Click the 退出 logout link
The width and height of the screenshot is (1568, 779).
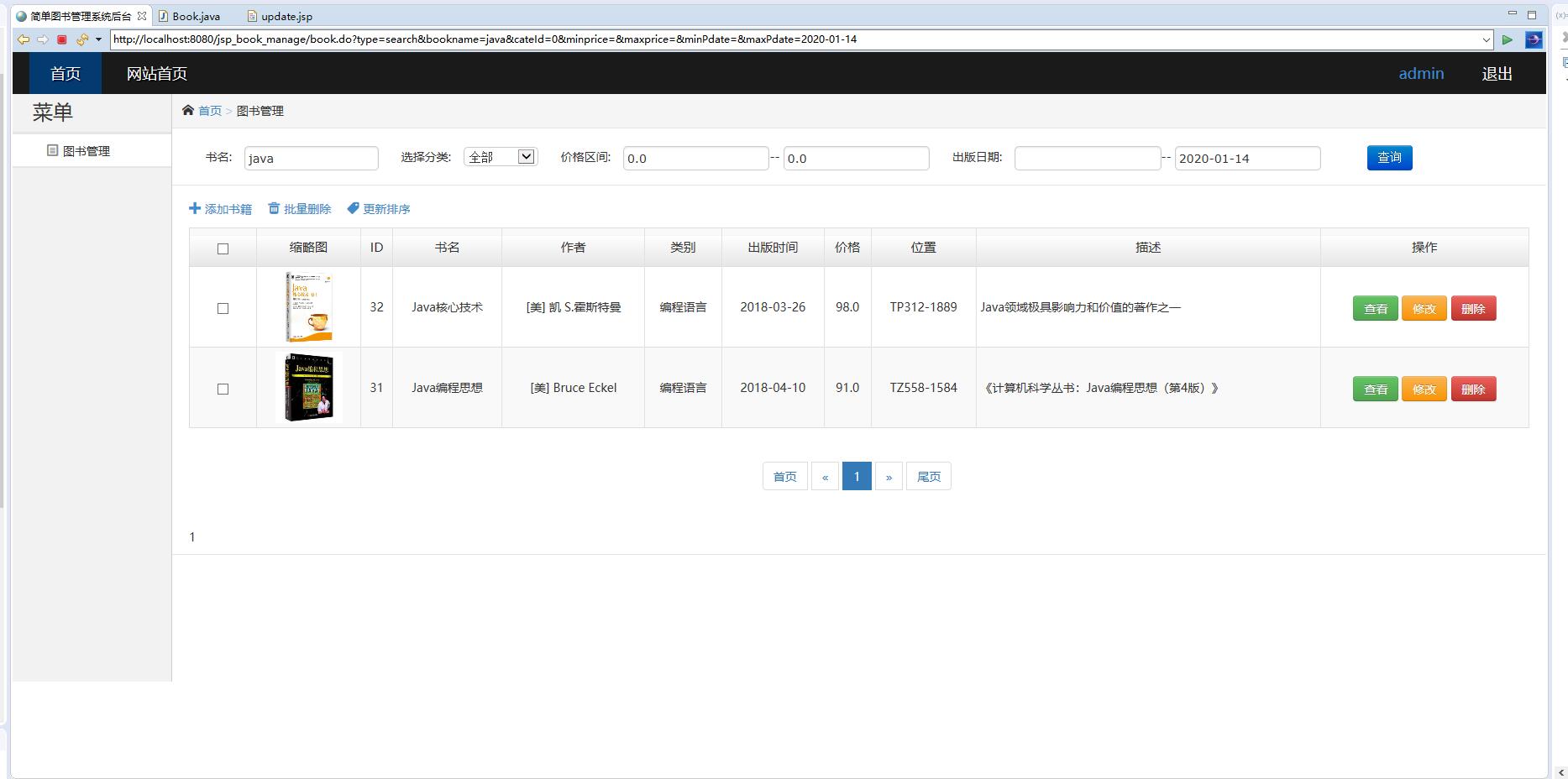tap(1497, 73)
